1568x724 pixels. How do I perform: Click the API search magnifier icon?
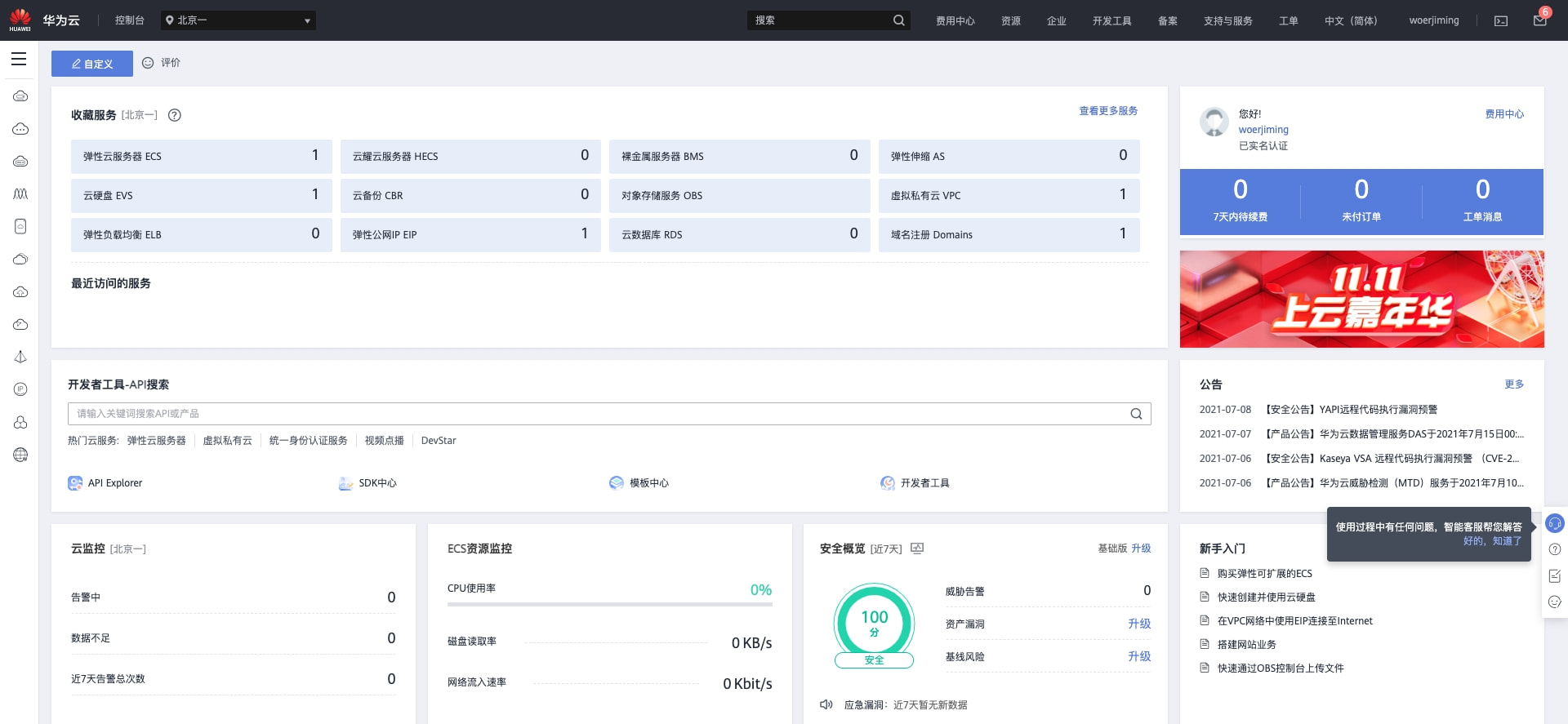tap(1136, 414)
